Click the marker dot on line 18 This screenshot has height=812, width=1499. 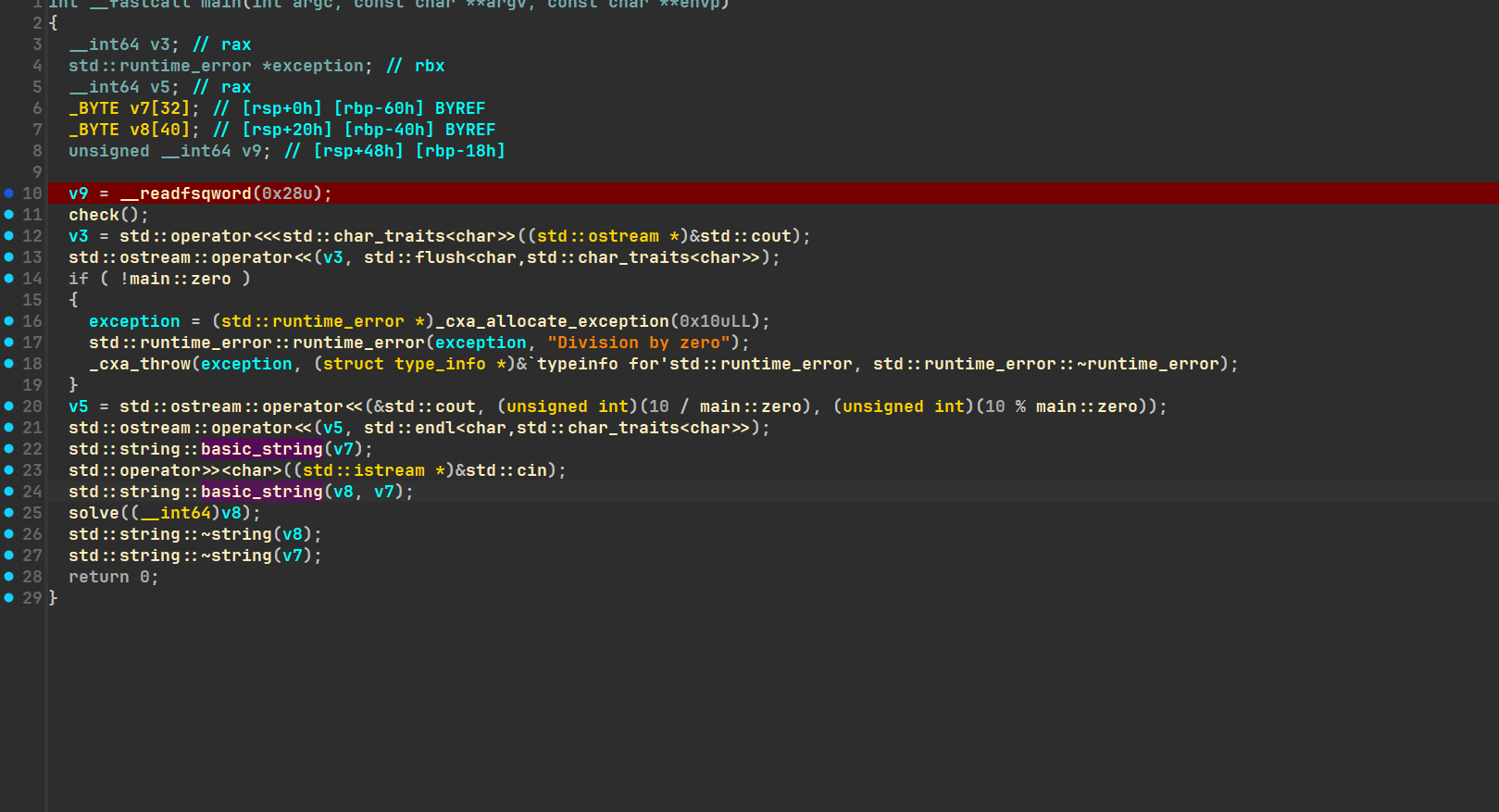[8, 364]
